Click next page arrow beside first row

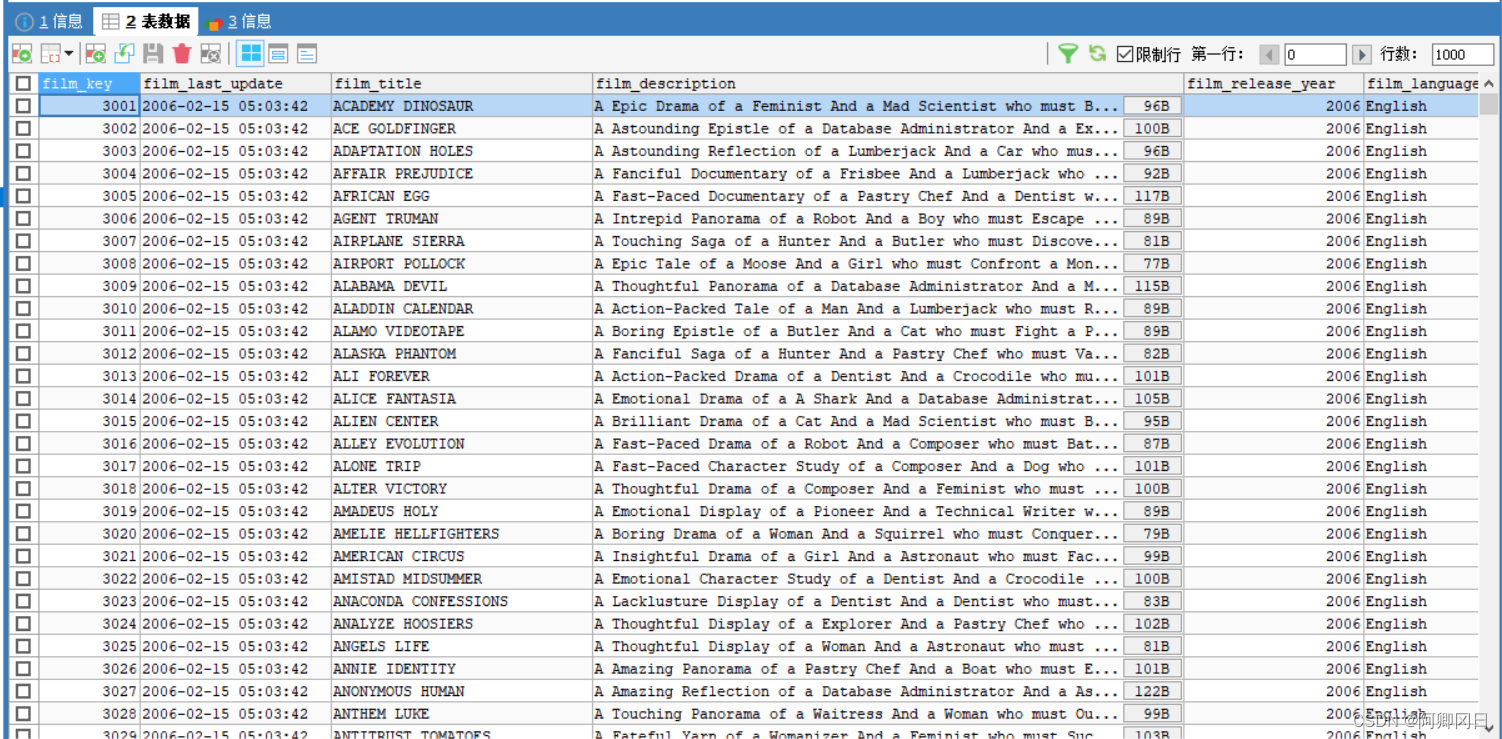[x=1361, y=55]
